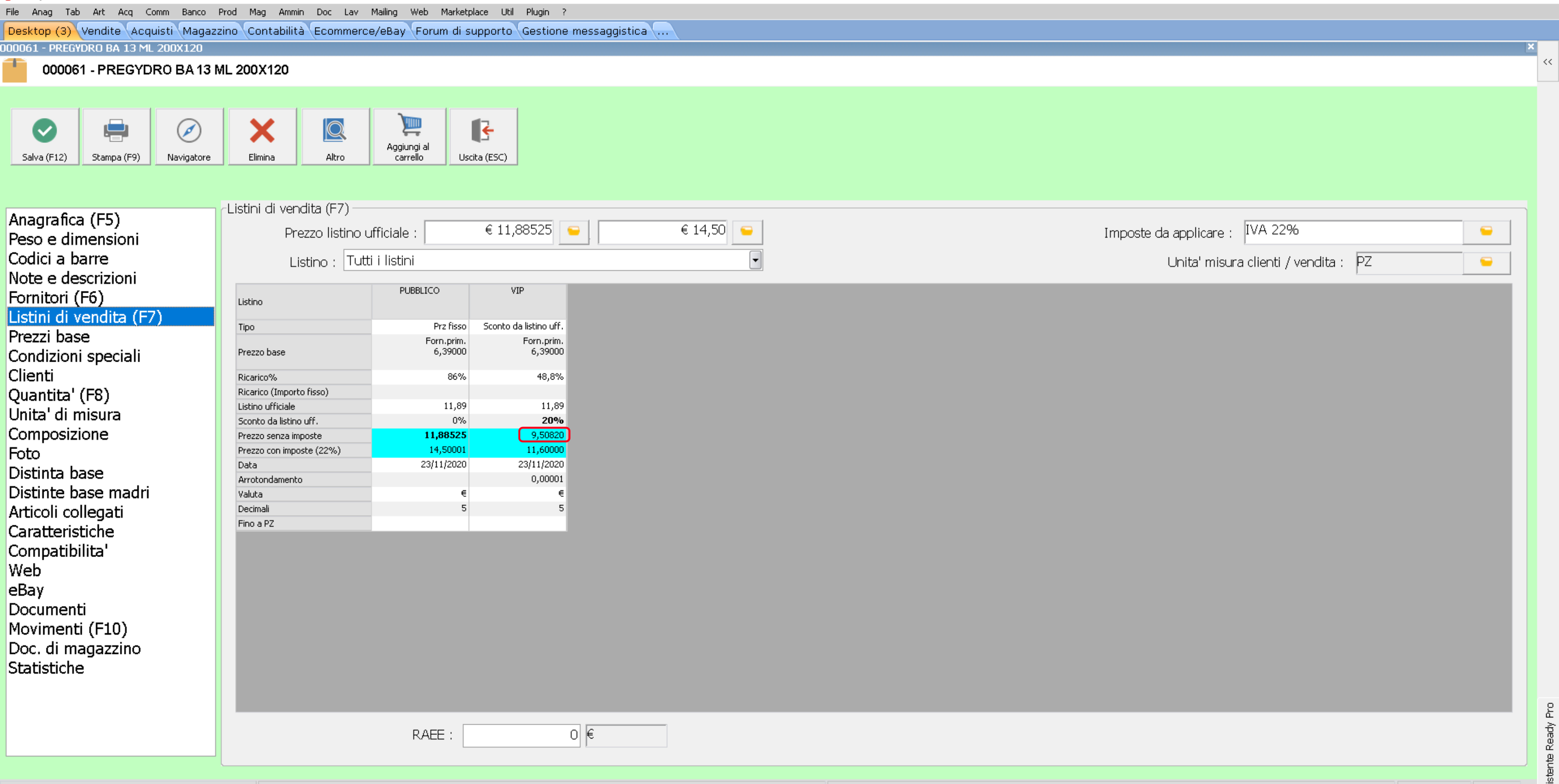Click the € 11,88525 official price field
The image size is (1559, 784).
(x=489, y=232)
